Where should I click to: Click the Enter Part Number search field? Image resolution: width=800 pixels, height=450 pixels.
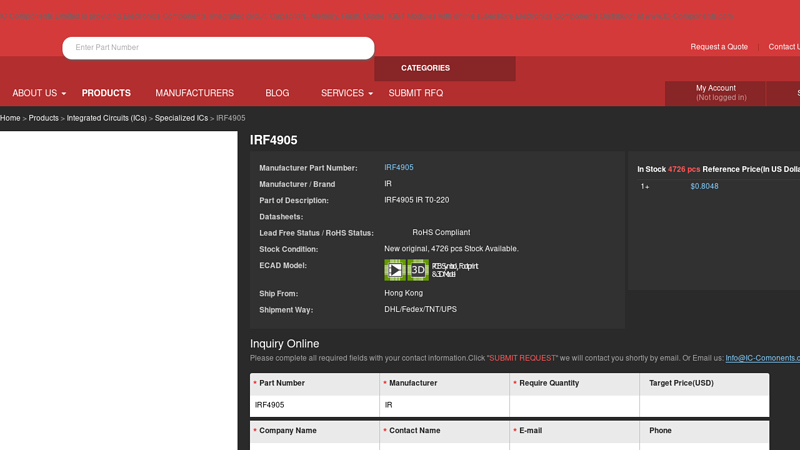point(218,48)
